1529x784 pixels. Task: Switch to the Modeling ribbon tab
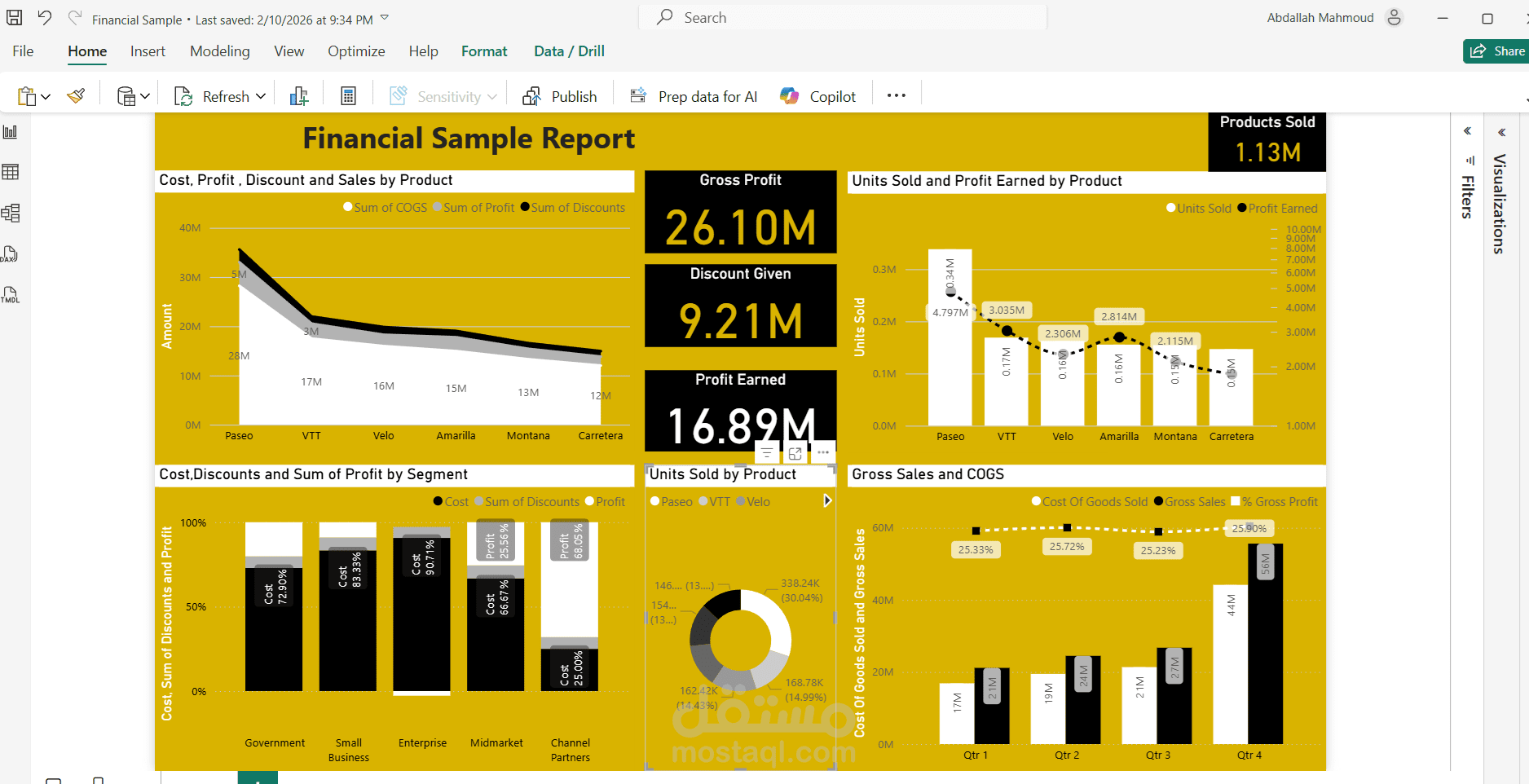pyautogui.click(x=219, y=51)
